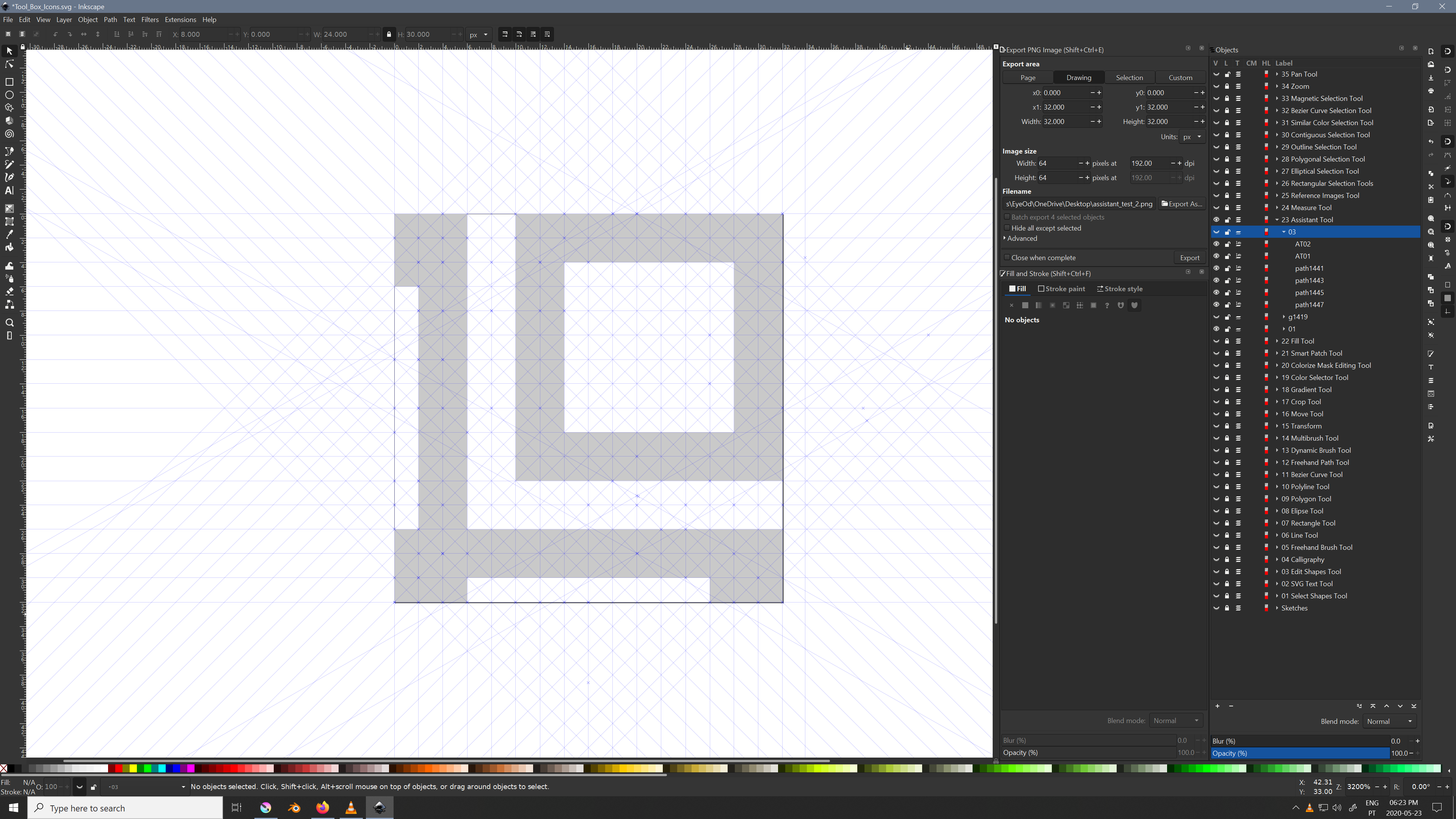Switch export area to Selection
The width and height of the screenshot is (1456, 819).
pyautogui.click(x=1129, y=77)
